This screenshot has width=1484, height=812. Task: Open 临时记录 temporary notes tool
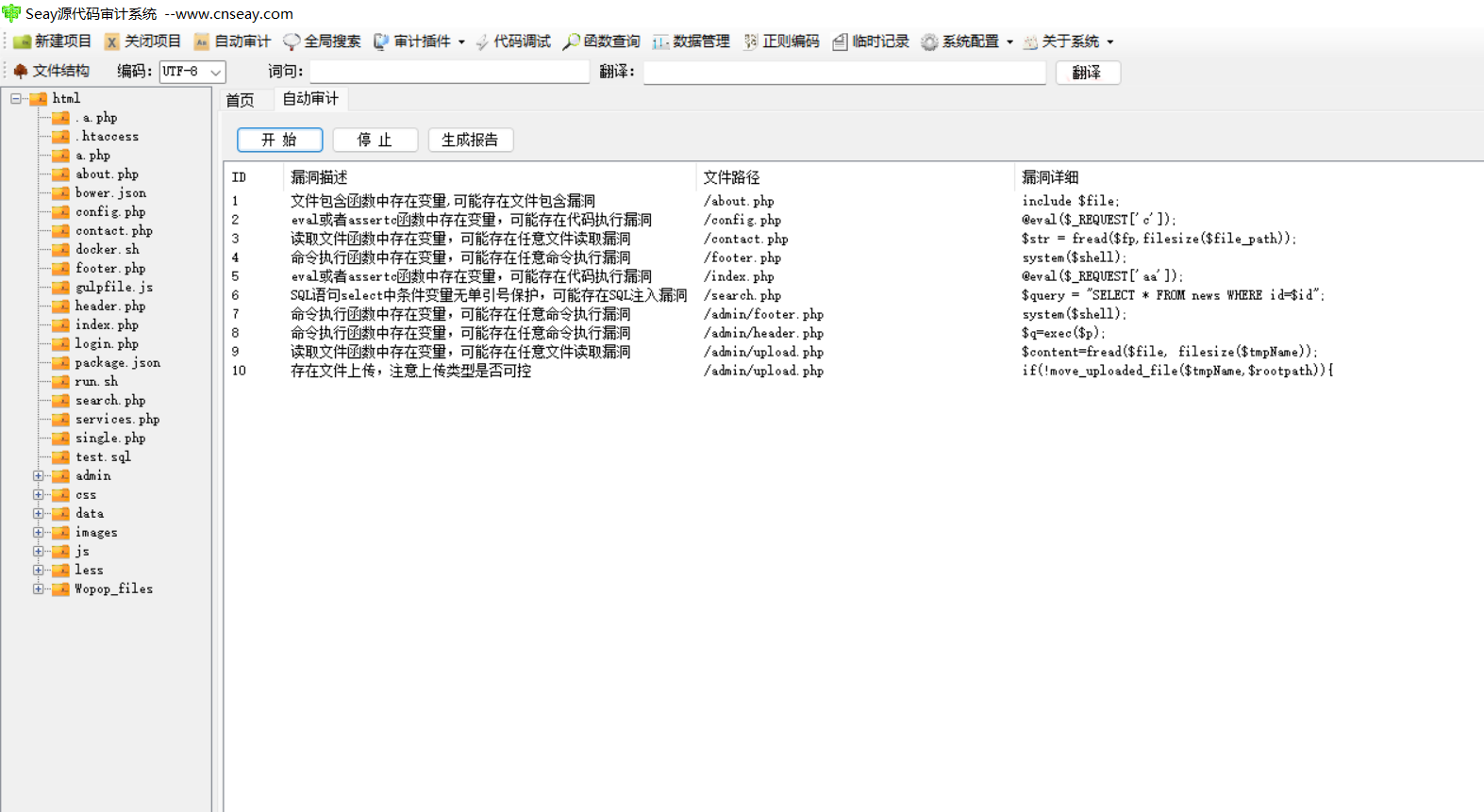tap(871, 41)
